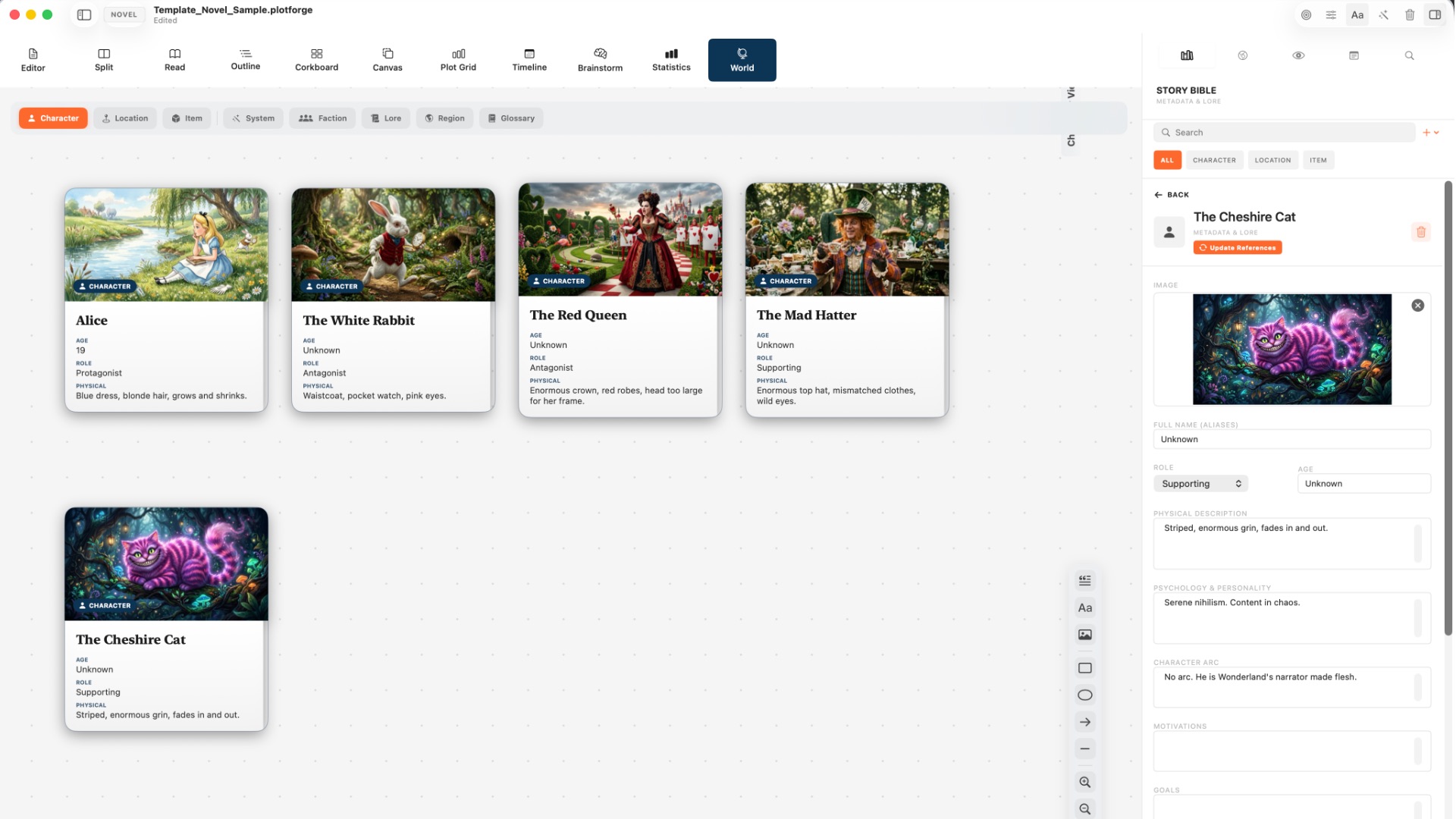Filter world entries by Lore
Image resolution: width=1456 pixels, height=819 pixels.
click(x=385, y=118)
